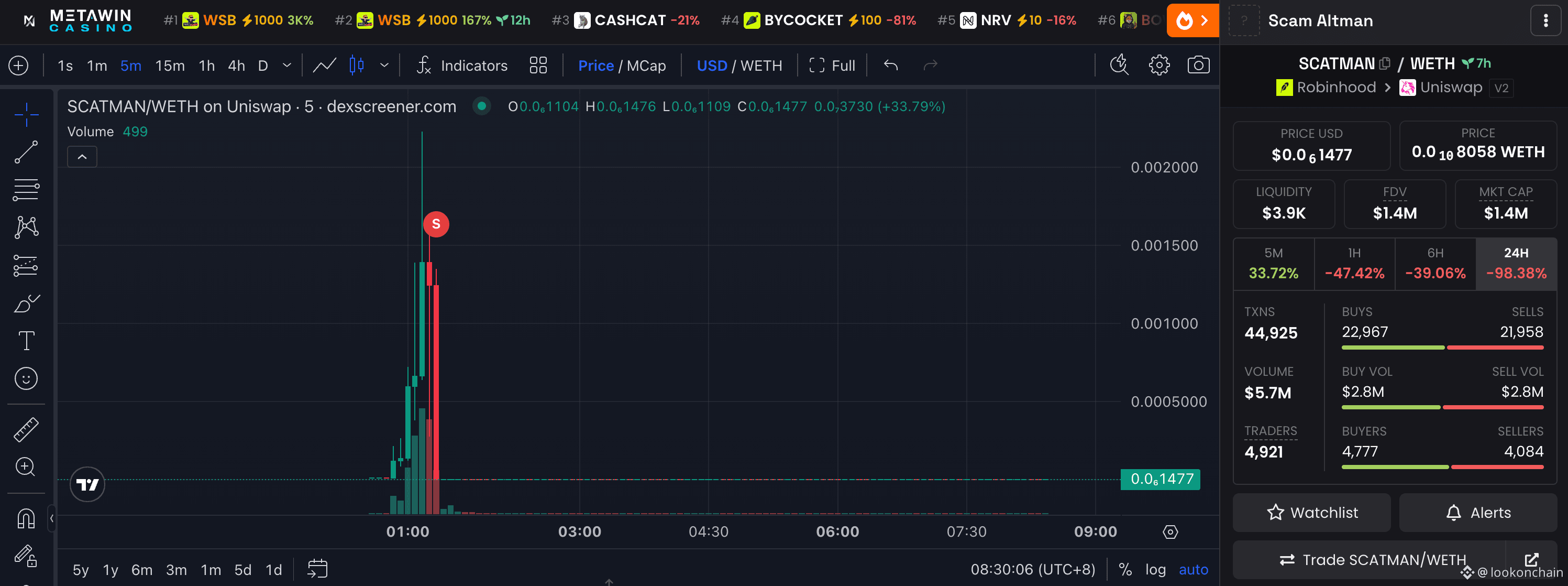Select the 5M price change tab

tap(1273, 264)
